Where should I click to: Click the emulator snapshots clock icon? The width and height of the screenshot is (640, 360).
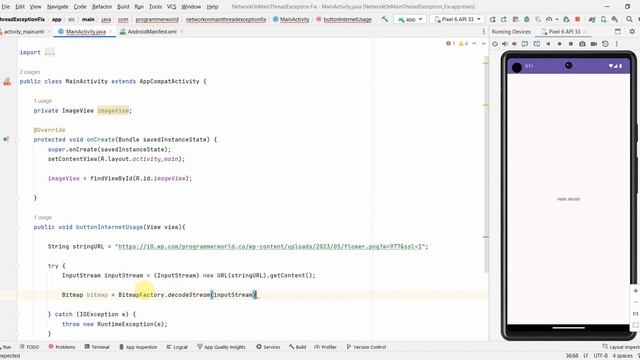coord(605,44)
